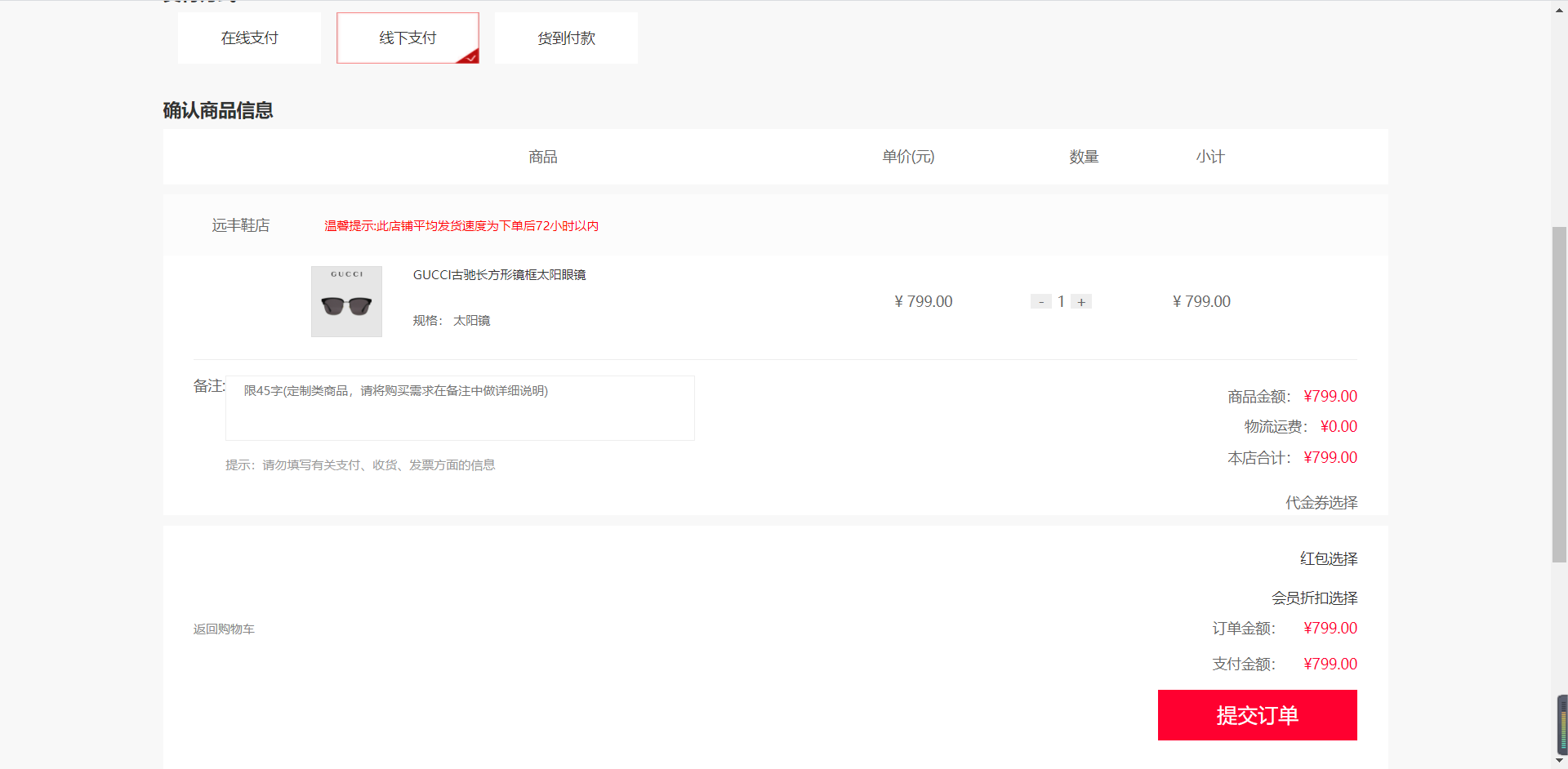Click the 规格: 太阳镜 specification text
Screen dimensions: 1568x769
(452, 321)
